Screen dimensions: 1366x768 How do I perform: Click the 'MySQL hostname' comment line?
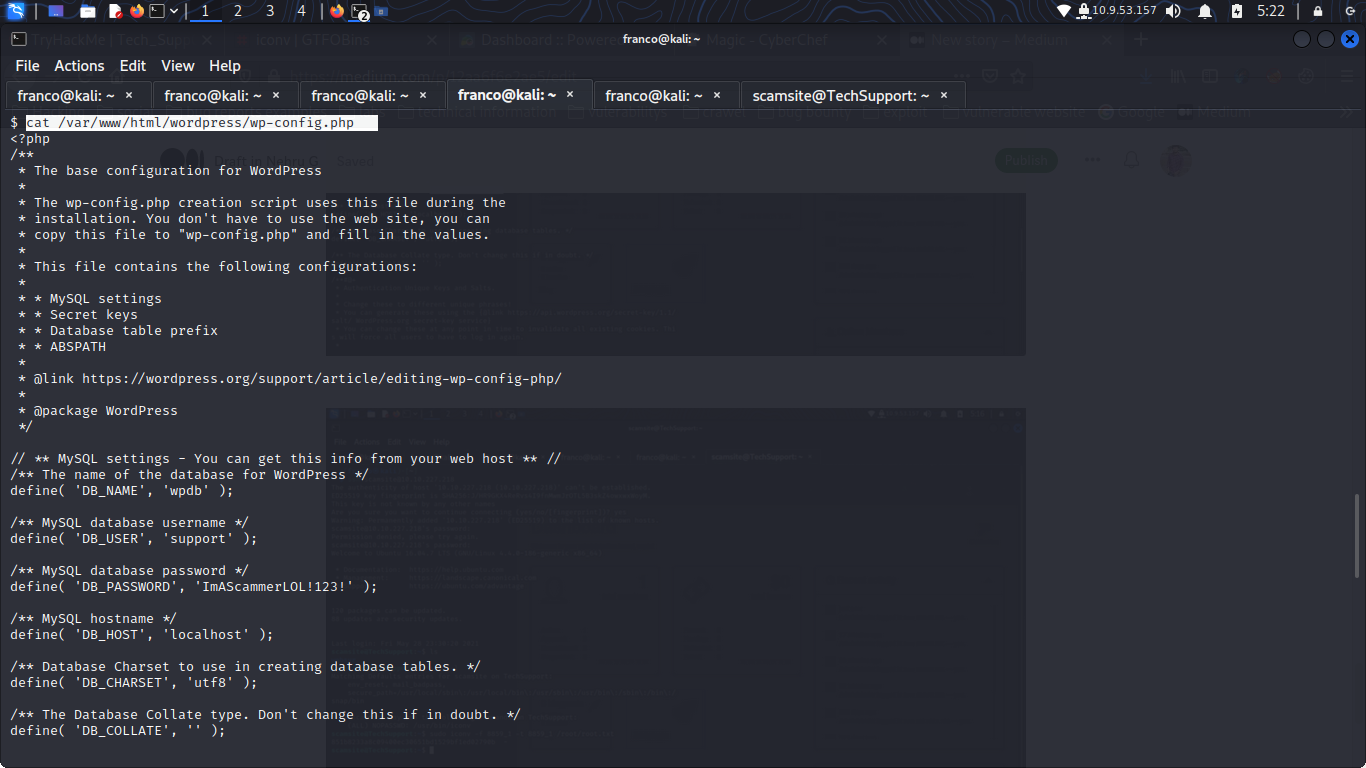(x=94, y=618)
